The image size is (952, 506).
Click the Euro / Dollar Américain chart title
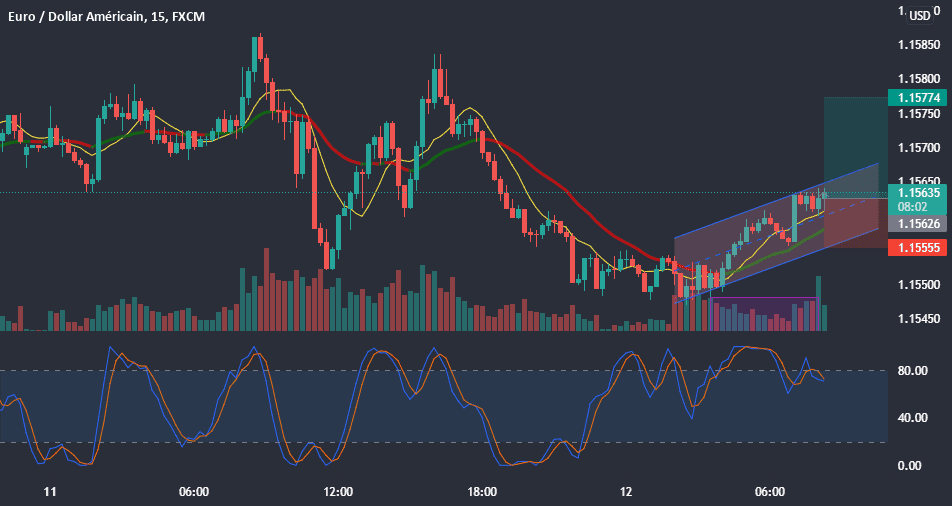click(106, 17)
